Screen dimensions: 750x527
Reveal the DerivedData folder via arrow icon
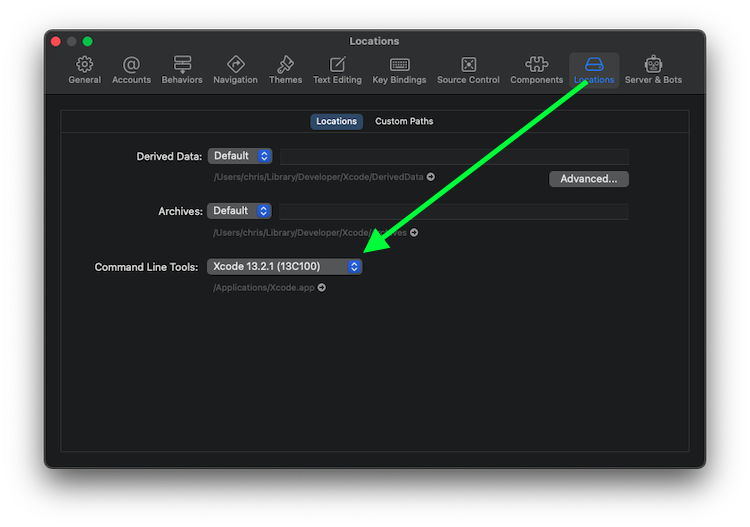coord(431,177)
